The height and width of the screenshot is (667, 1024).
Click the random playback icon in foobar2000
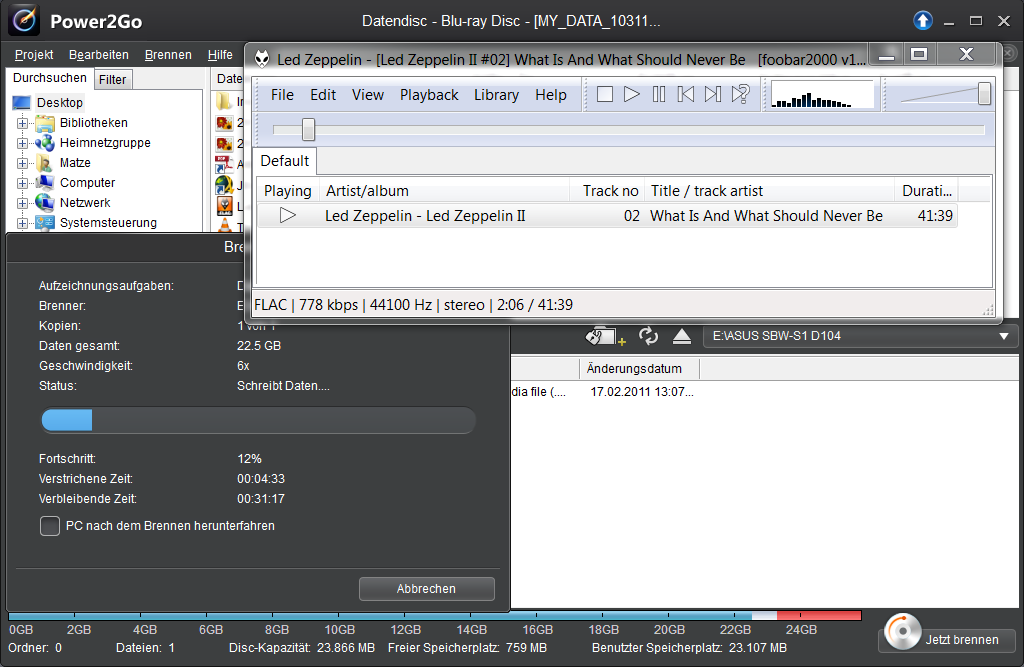741,95
